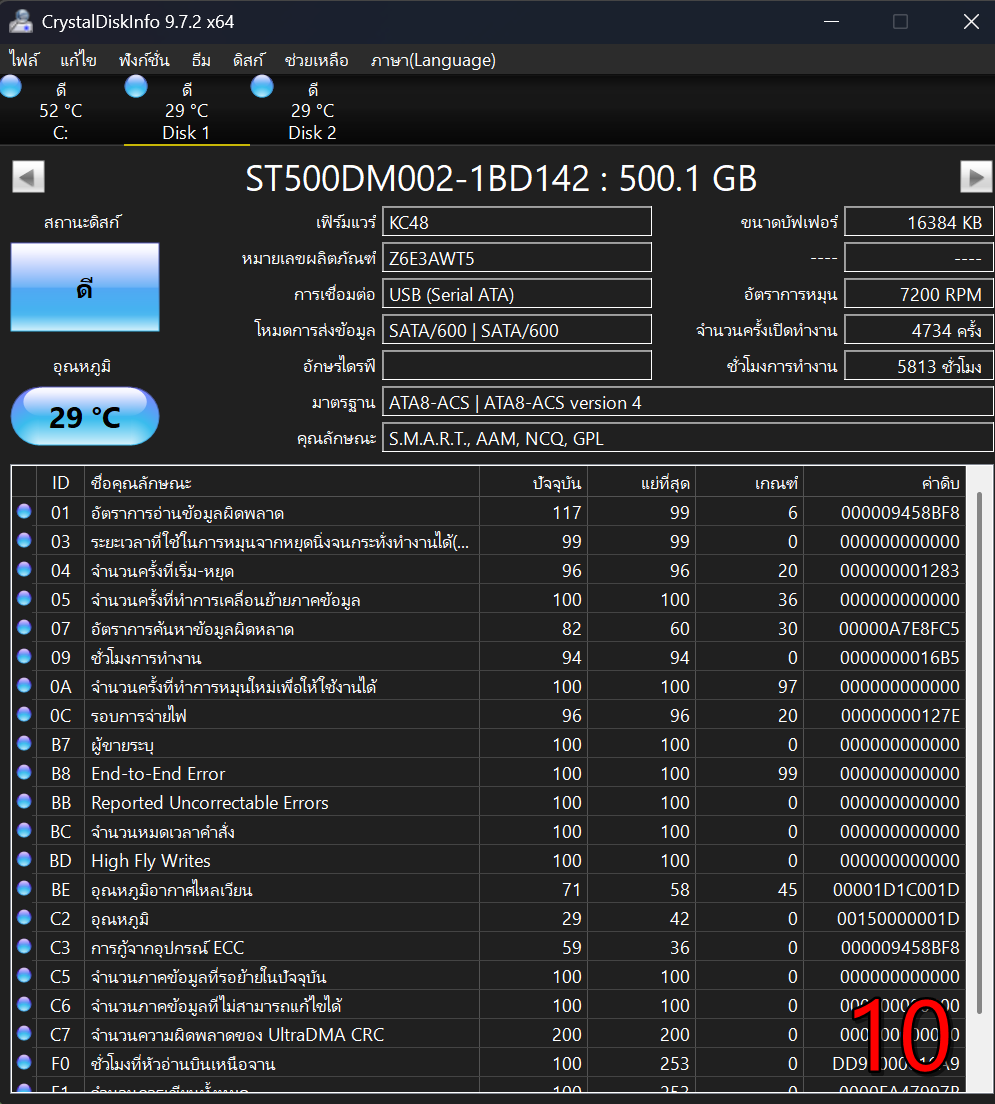Click the Disk 2 status orb
This screenshot has width=995, height=1104.
262,87
